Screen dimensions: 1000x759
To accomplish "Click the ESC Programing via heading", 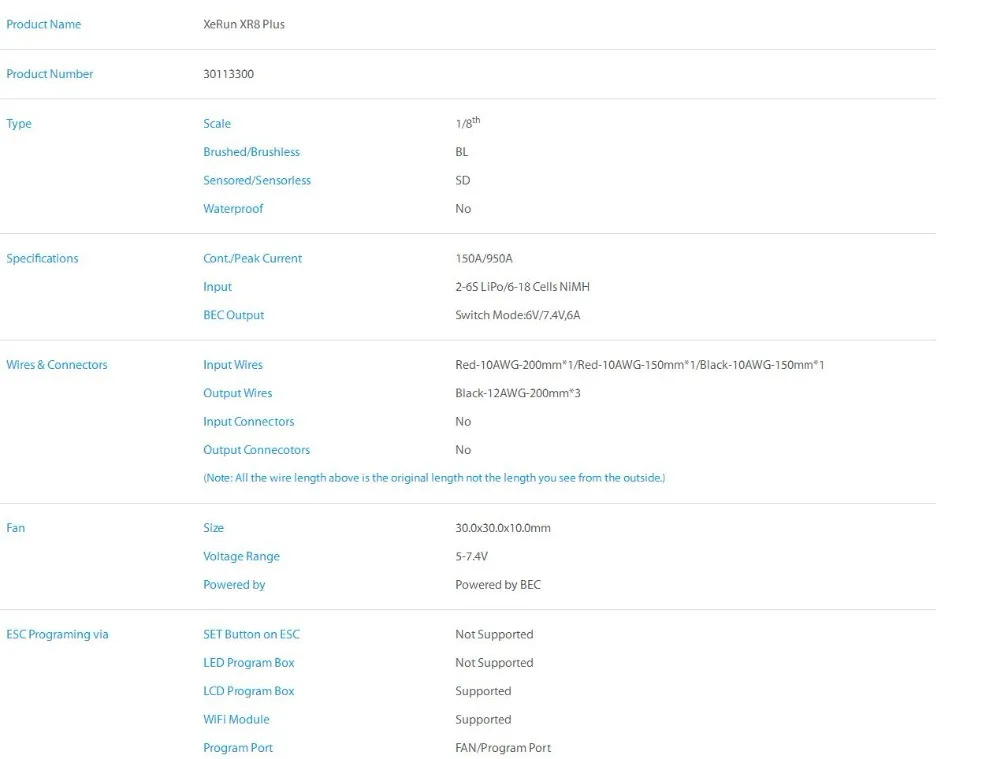I will pyautogui.click(x=58, y=635).
